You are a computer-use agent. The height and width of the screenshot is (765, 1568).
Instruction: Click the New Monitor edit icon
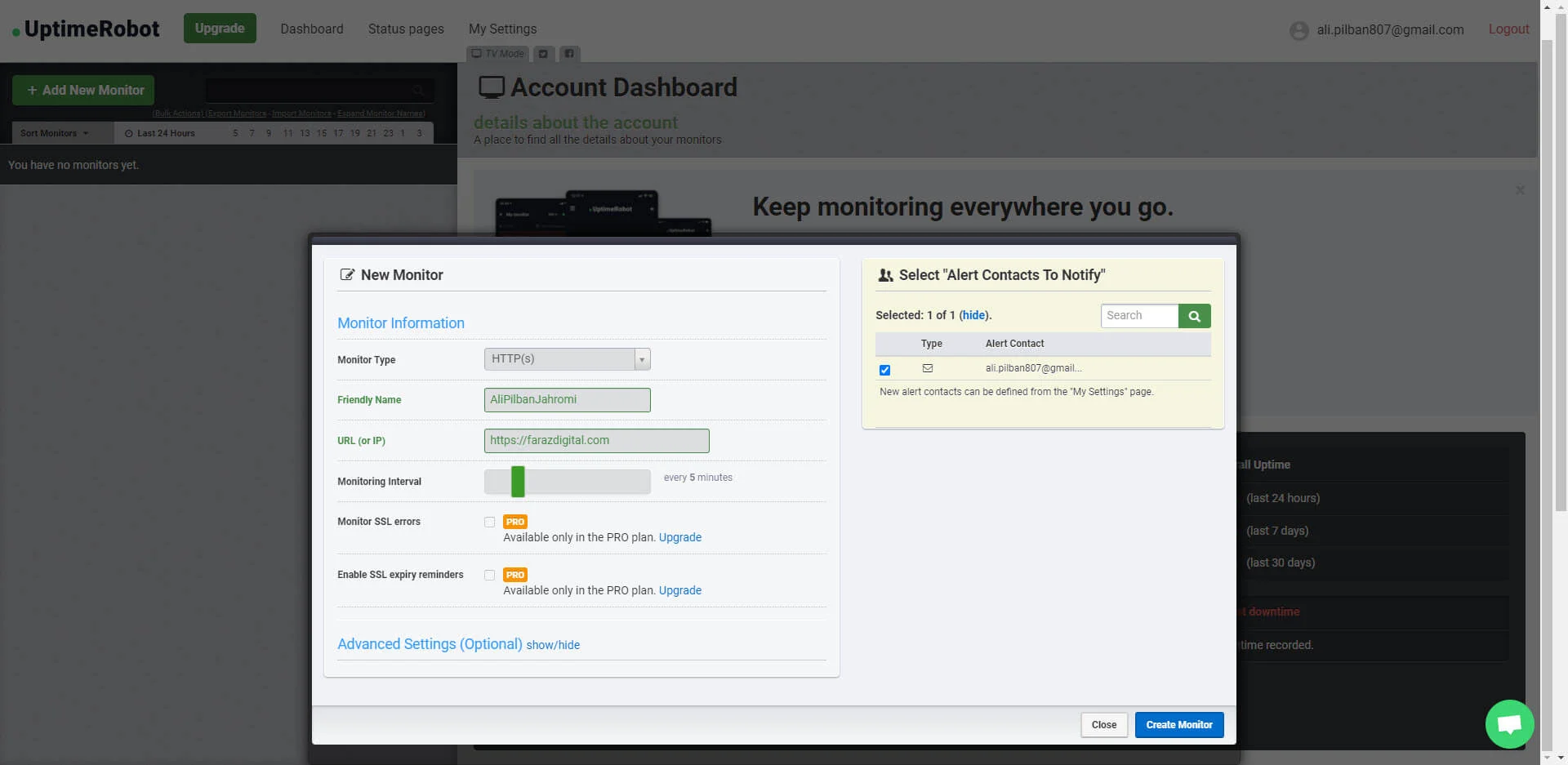[347, 275]
